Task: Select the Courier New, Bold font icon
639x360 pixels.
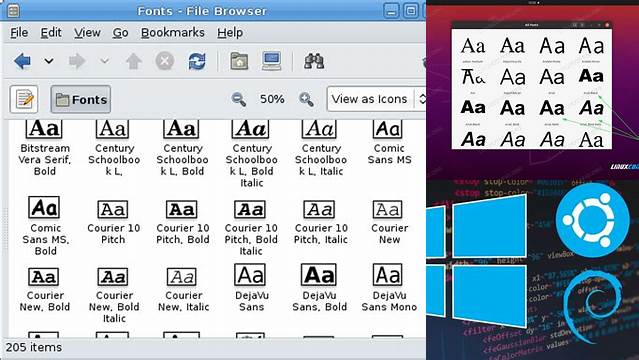Action: (43, 277)
